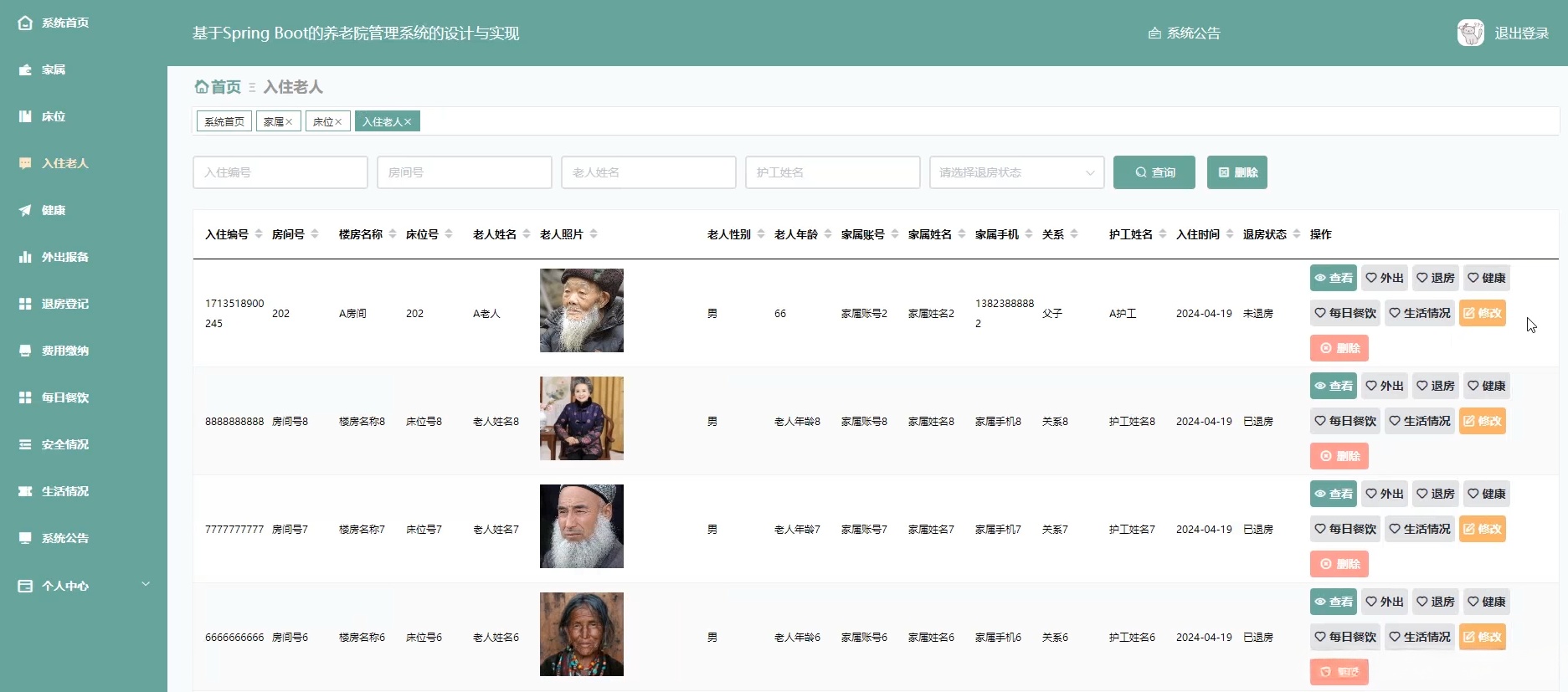Click 健康 for the 老人姓名8 row
Screen dimensions: 1568x692
click(1487, 386)
